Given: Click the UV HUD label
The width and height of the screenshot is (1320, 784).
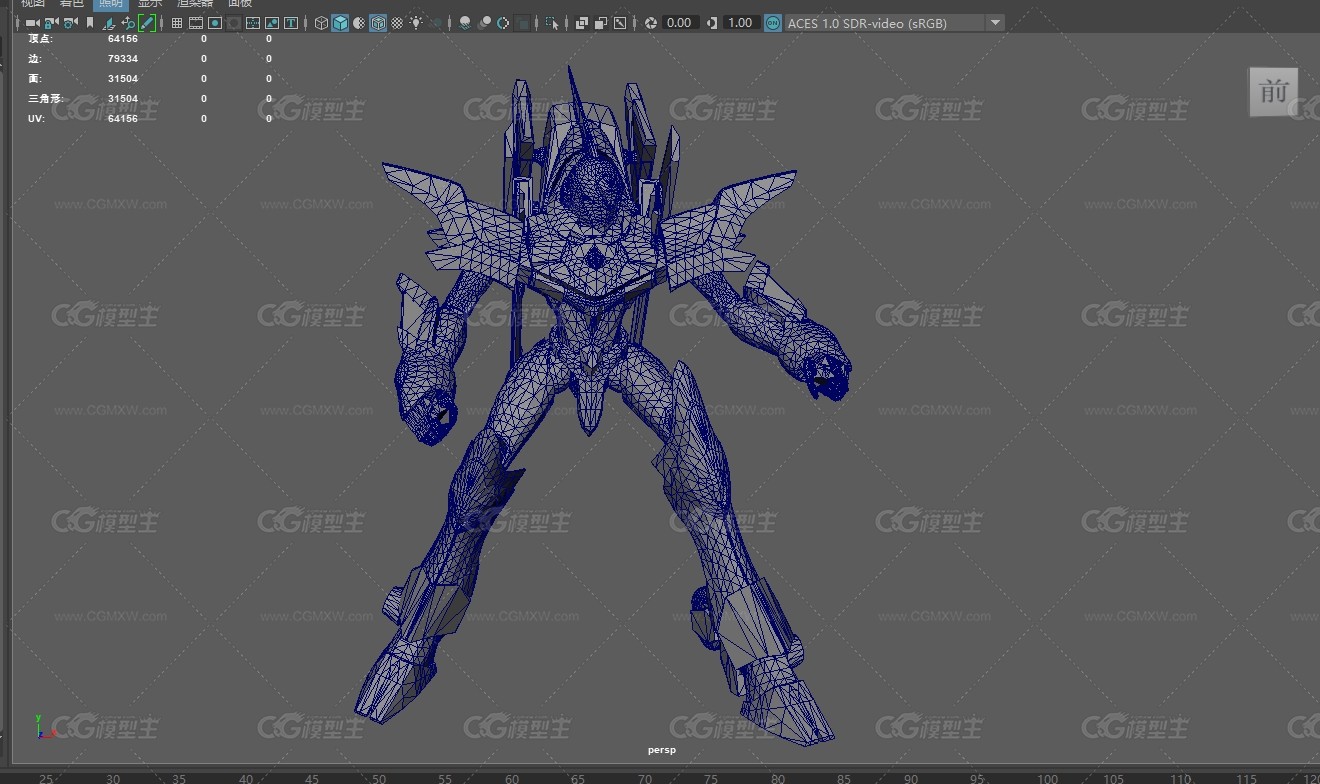Looking at the screenshot, I should [36, 119].
